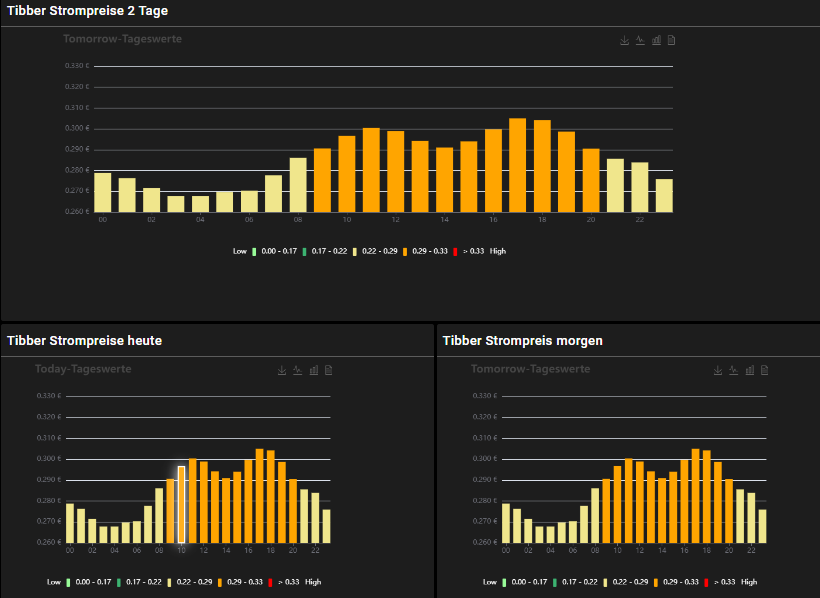Change the Strompreis morgen chart to bar type

coord(750,370)
